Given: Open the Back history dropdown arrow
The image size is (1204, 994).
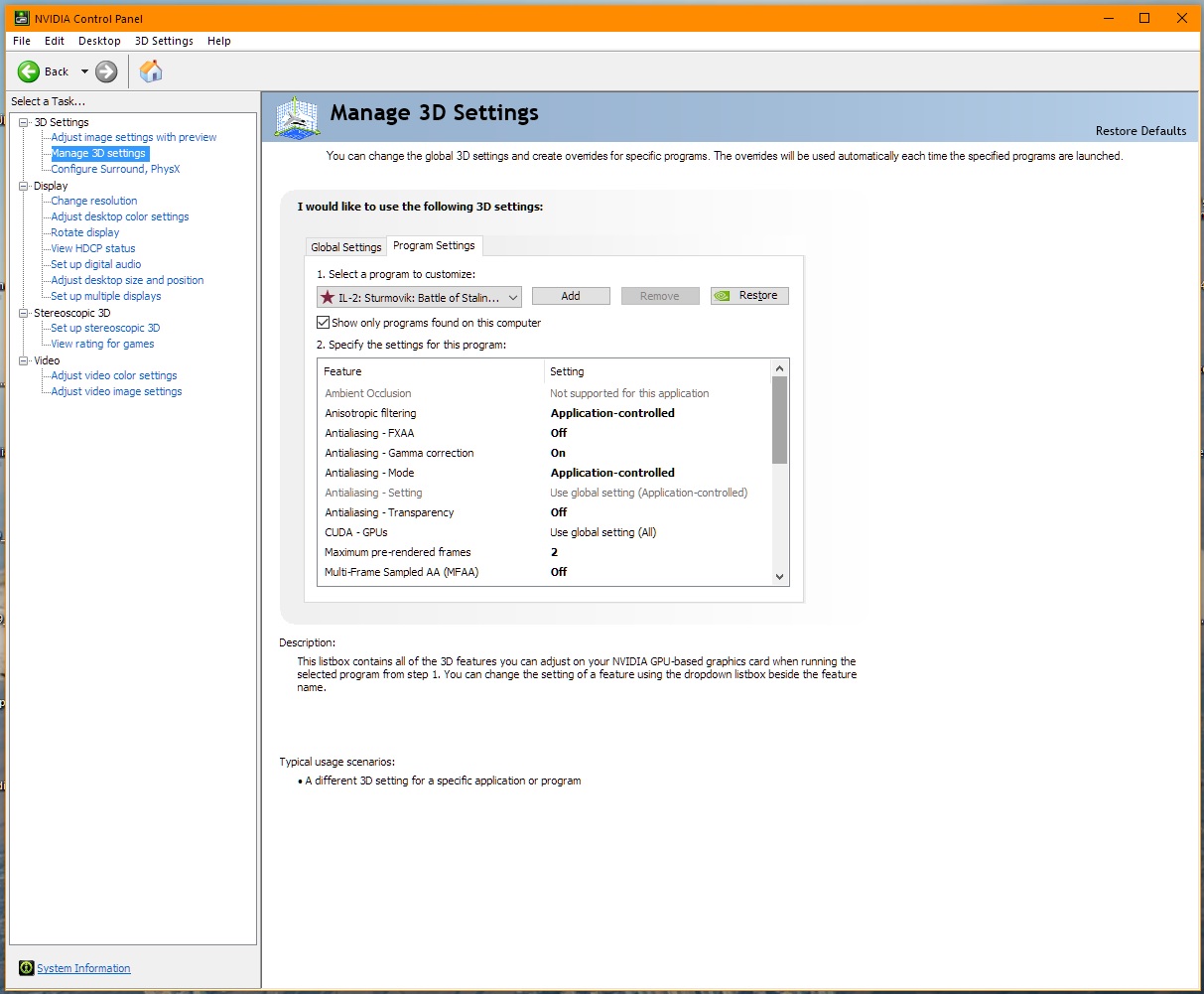Looking at the screenshot, I should point(84,71).
